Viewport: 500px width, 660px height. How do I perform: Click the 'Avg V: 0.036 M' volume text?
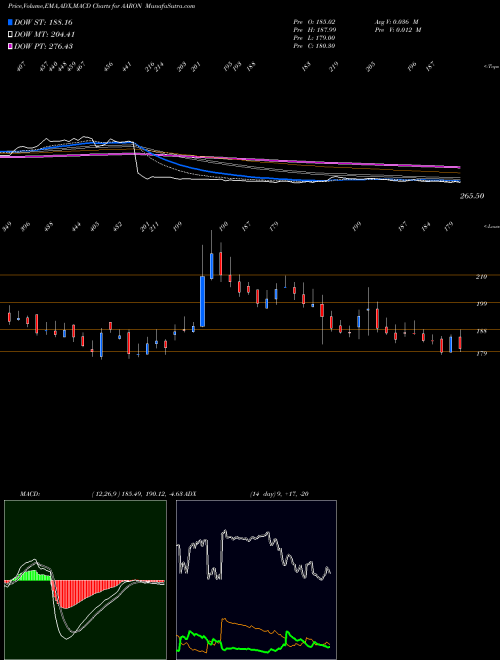coord(396,21)
